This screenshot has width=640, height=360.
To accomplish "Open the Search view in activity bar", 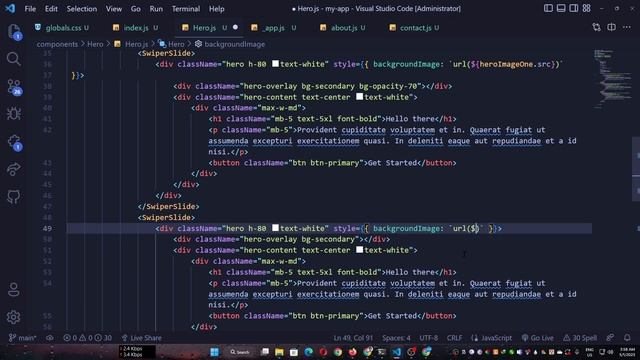I will 13,59.
